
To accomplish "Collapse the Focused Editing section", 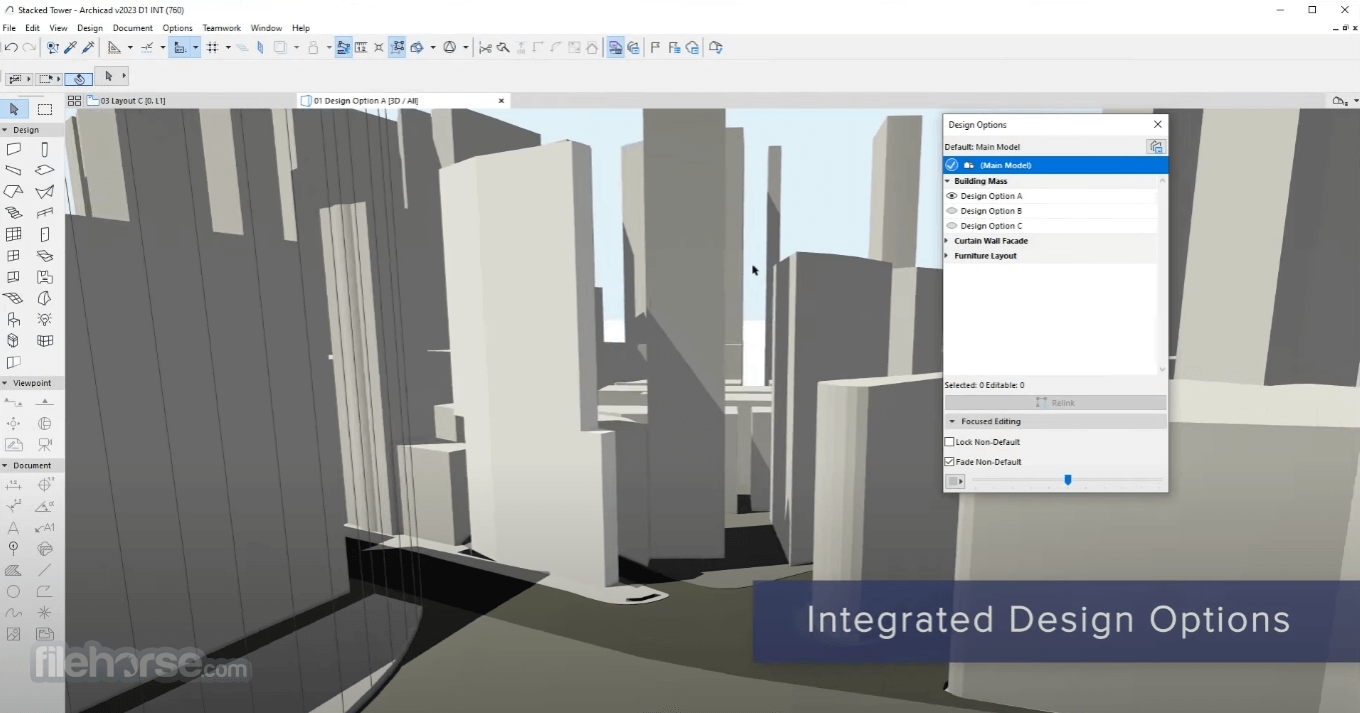I will 952,422.
